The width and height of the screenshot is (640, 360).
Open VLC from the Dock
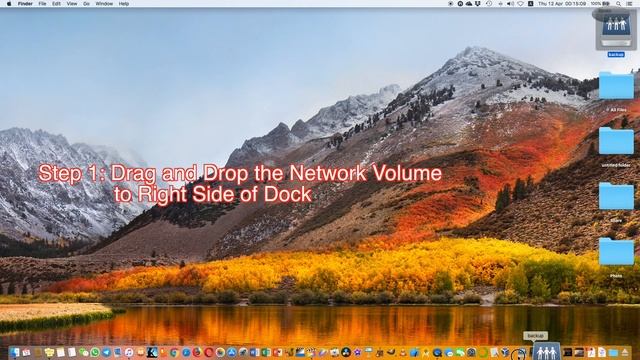(402, 352)
